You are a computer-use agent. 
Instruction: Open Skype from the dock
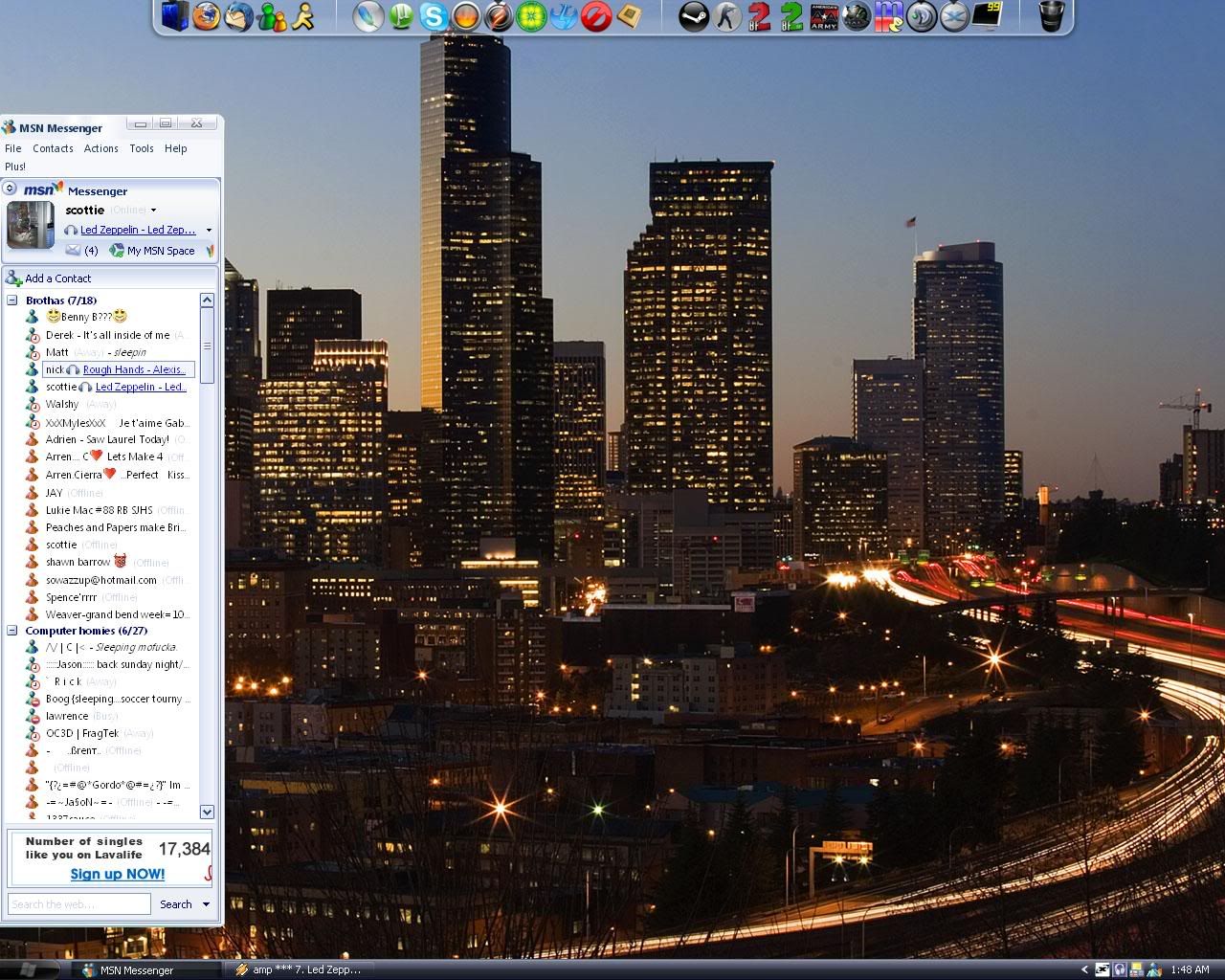(434, 16)
